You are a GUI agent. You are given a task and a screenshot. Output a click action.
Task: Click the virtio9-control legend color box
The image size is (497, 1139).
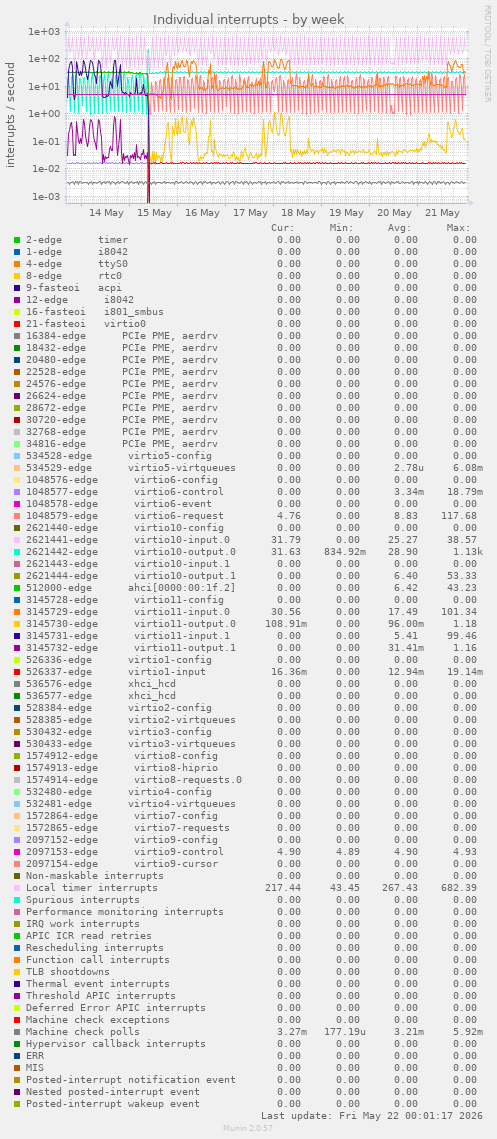coord(17,851)
